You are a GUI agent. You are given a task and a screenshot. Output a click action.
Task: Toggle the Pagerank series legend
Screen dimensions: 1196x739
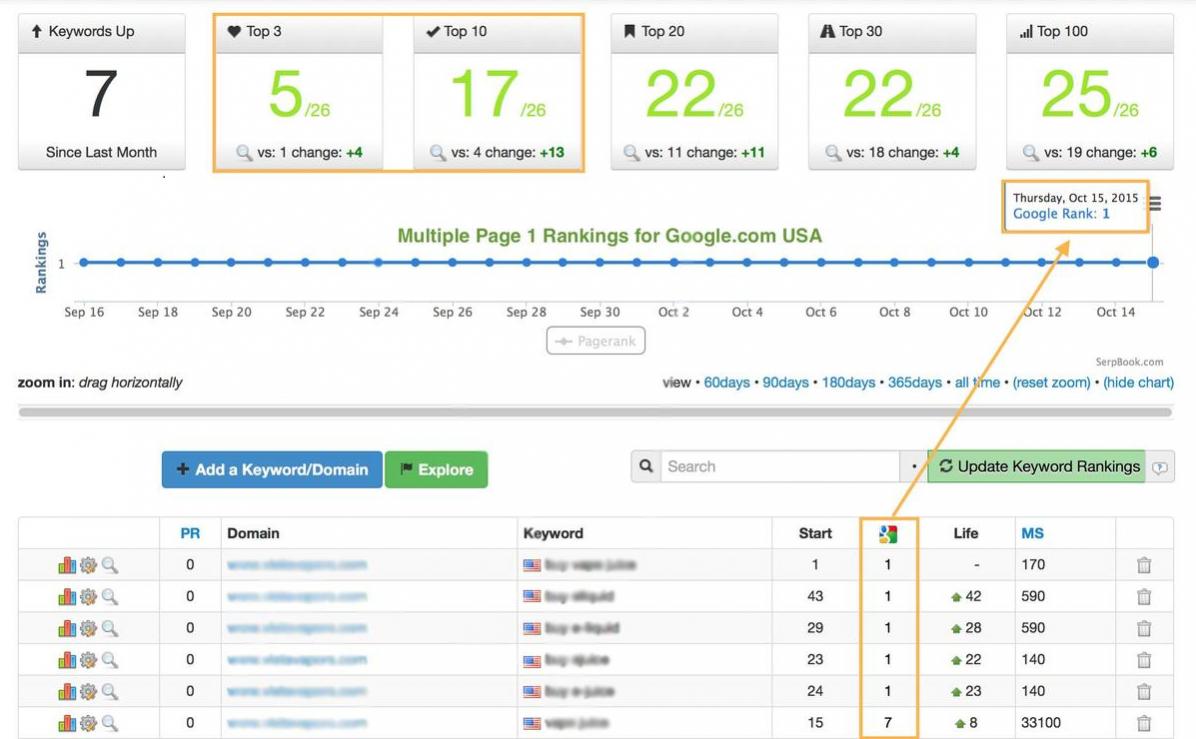pos(596,341)
